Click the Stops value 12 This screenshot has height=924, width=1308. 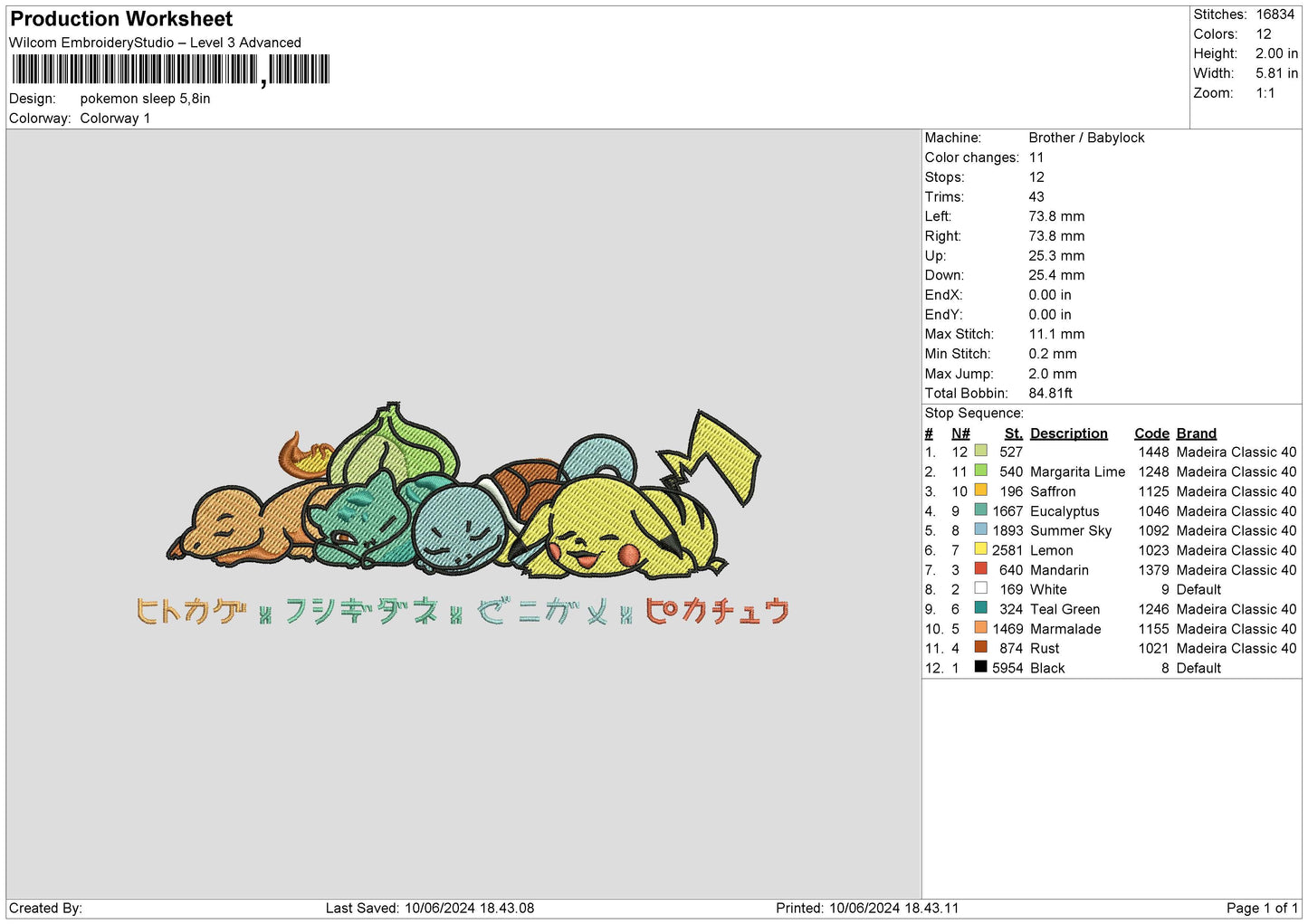1036,177
